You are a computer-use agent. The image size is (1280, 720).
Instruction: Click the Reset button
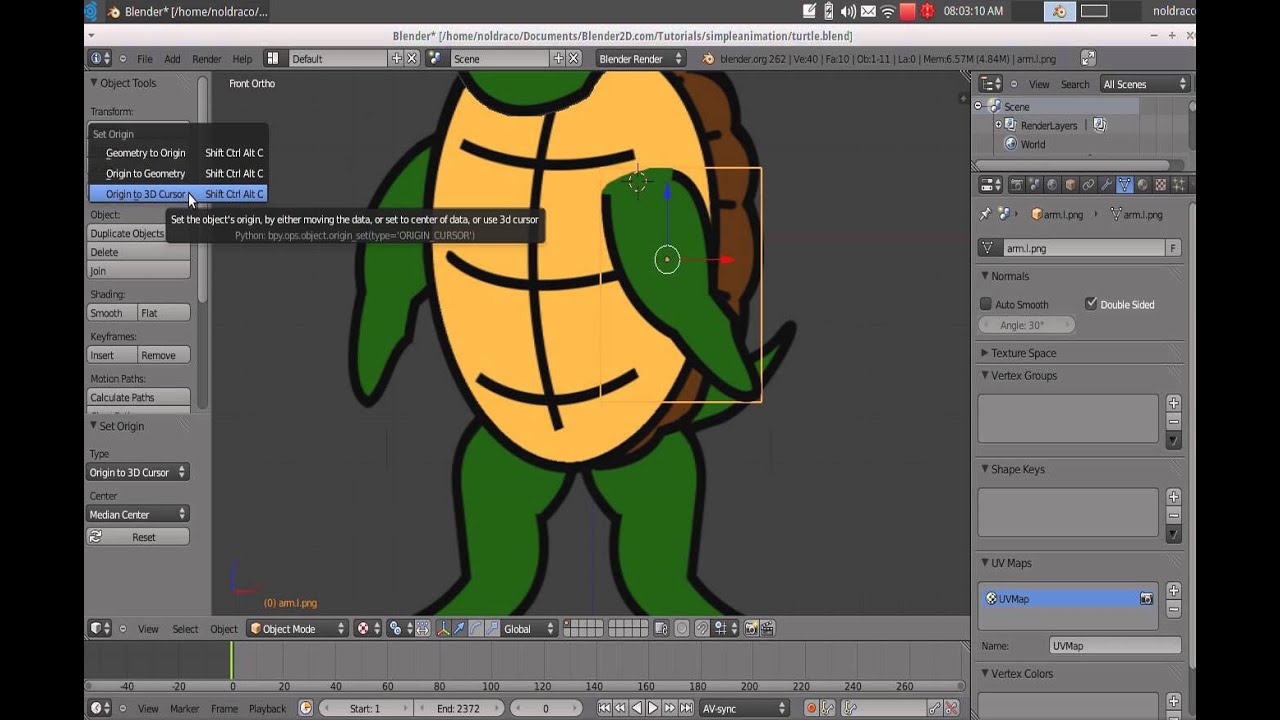[138, 537]
